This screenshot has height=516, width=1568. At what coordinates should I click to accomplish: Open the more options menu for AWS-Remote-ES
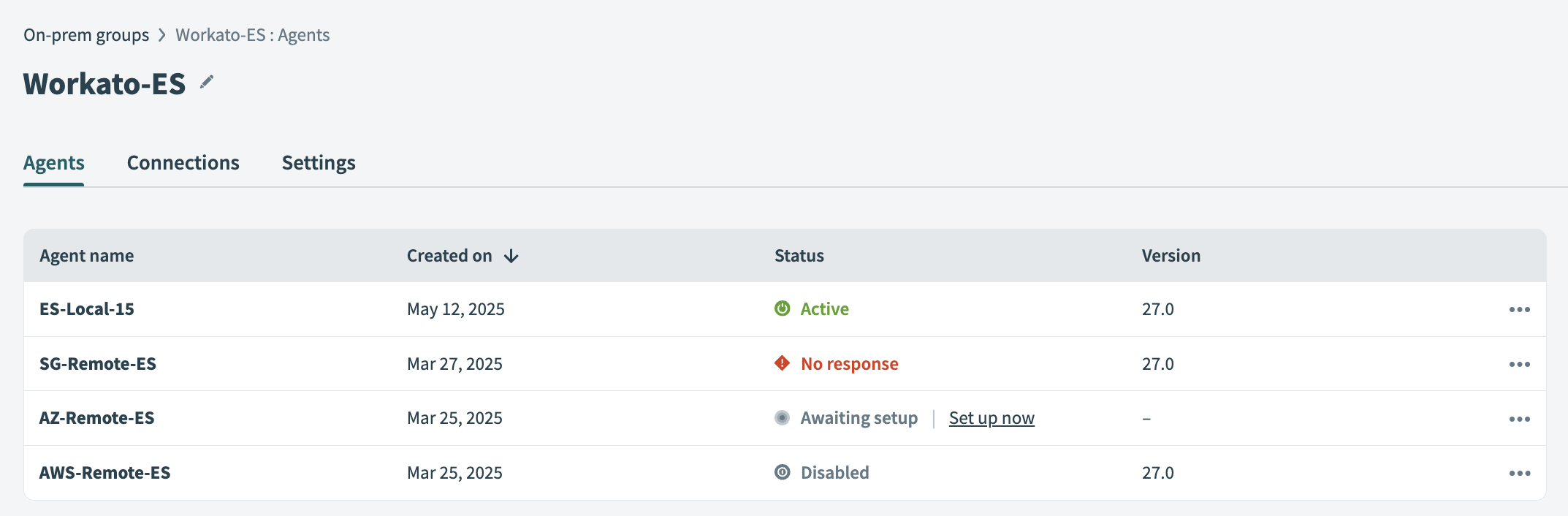(x=1519, y=474)
